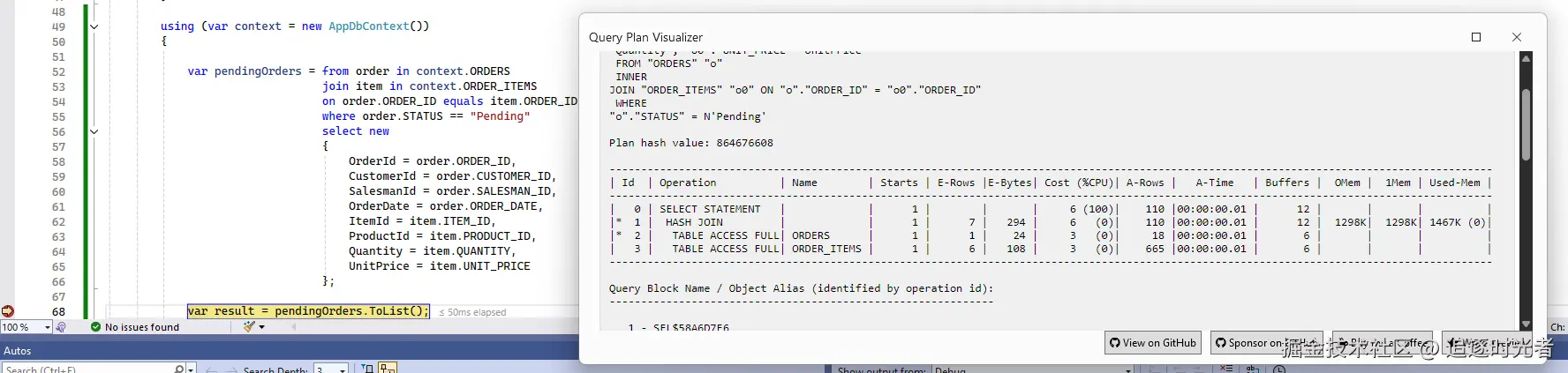Screen dimensions: 1568x373
Task: Click the query plan vertical scrollbar thumb
Action: tap(1526, 125)
